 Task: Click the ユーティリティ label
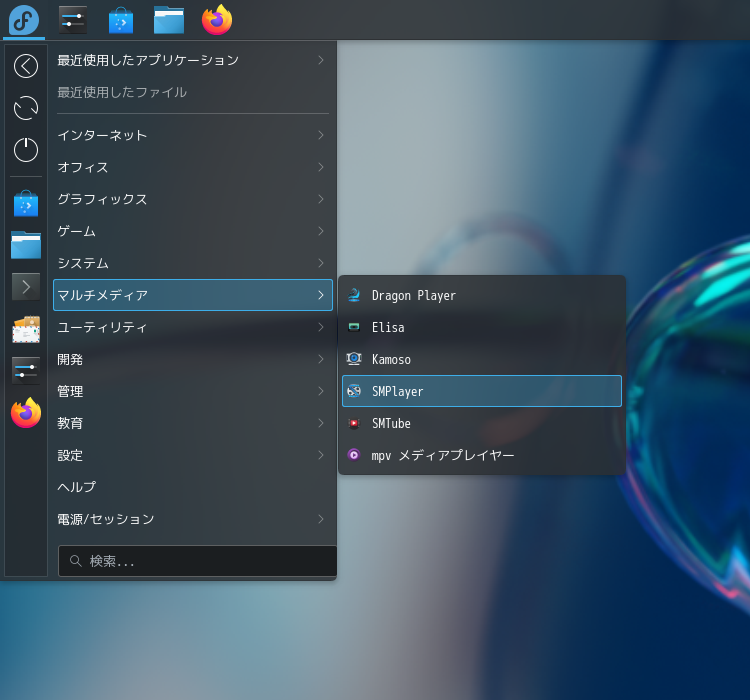point(102,327)
